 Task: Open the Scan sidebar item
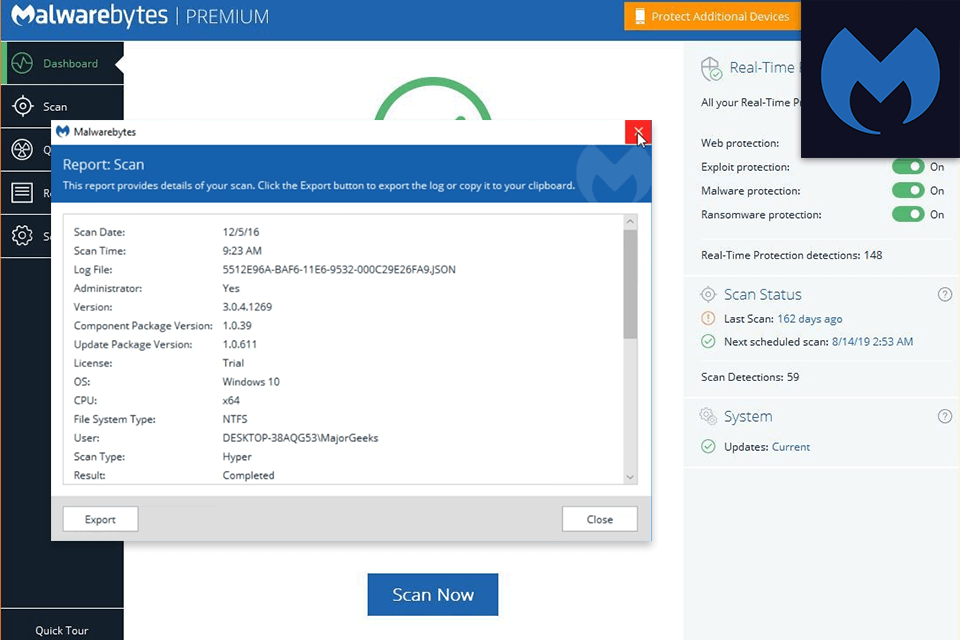(62, 106)
